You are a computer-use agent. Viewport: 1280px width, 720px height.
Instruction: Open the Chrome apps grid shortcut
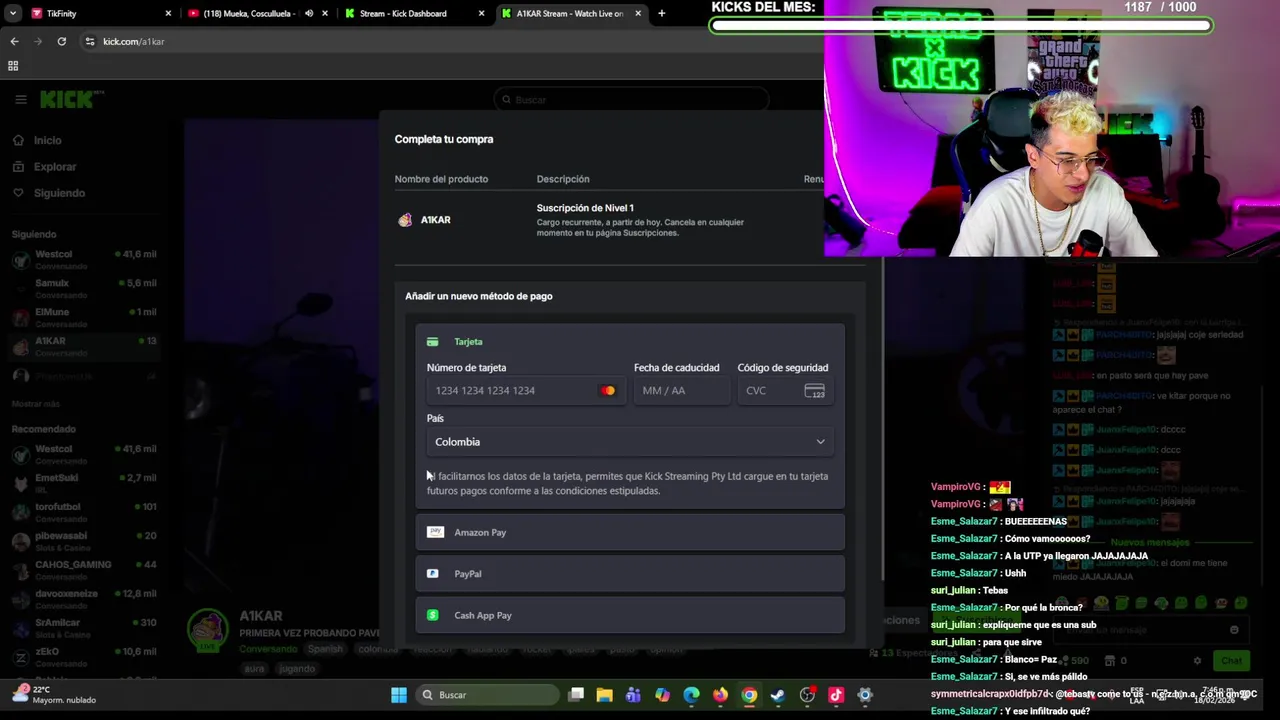[x=13, y=66]
